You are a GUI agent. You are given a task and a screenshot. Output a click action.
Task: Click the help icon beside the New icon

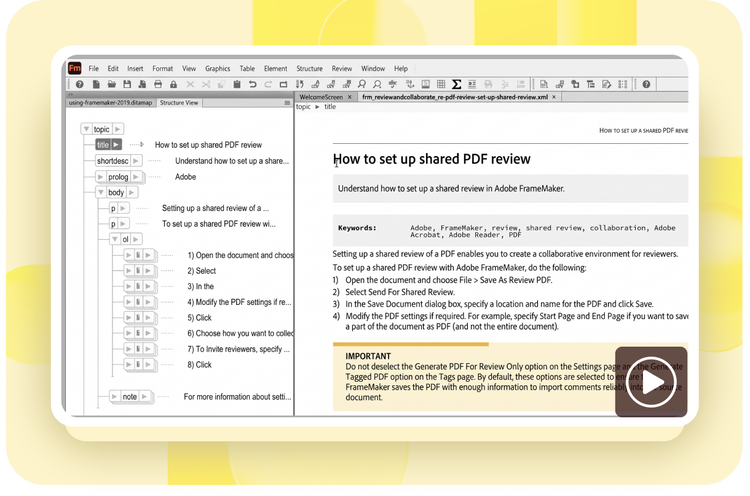tap(79, 84)
